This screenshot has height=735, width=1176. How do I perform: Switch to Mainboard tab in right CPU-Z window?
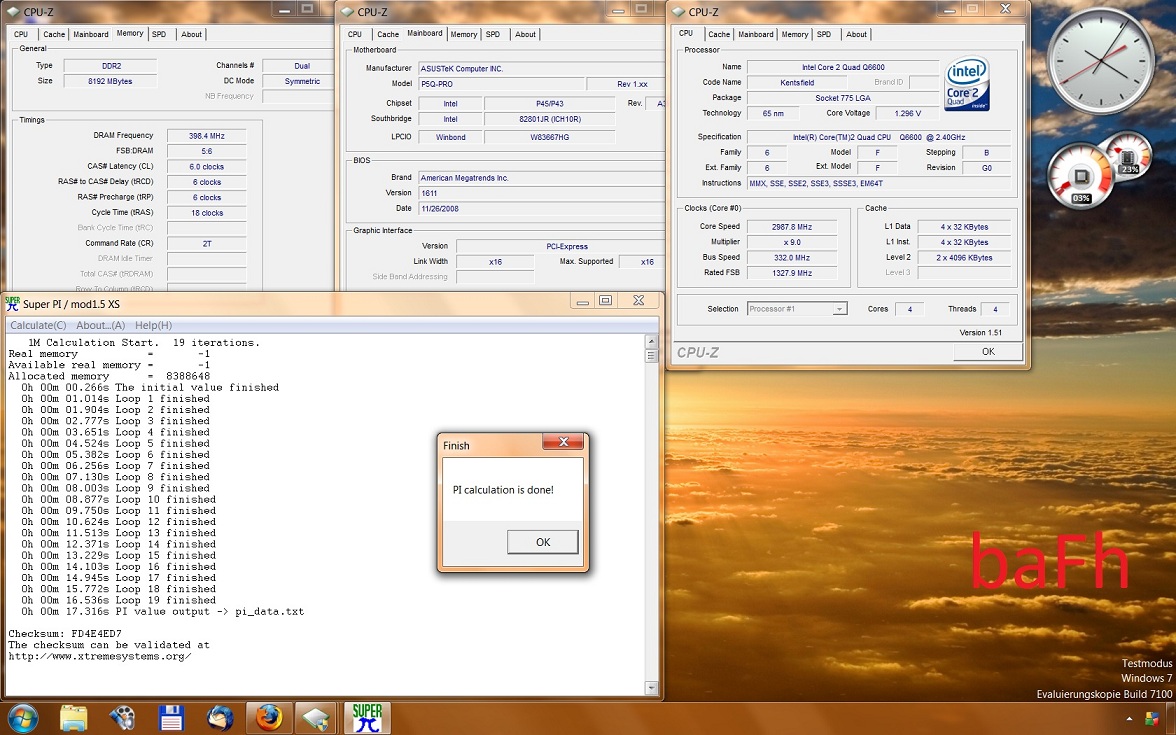click(755, 34)
